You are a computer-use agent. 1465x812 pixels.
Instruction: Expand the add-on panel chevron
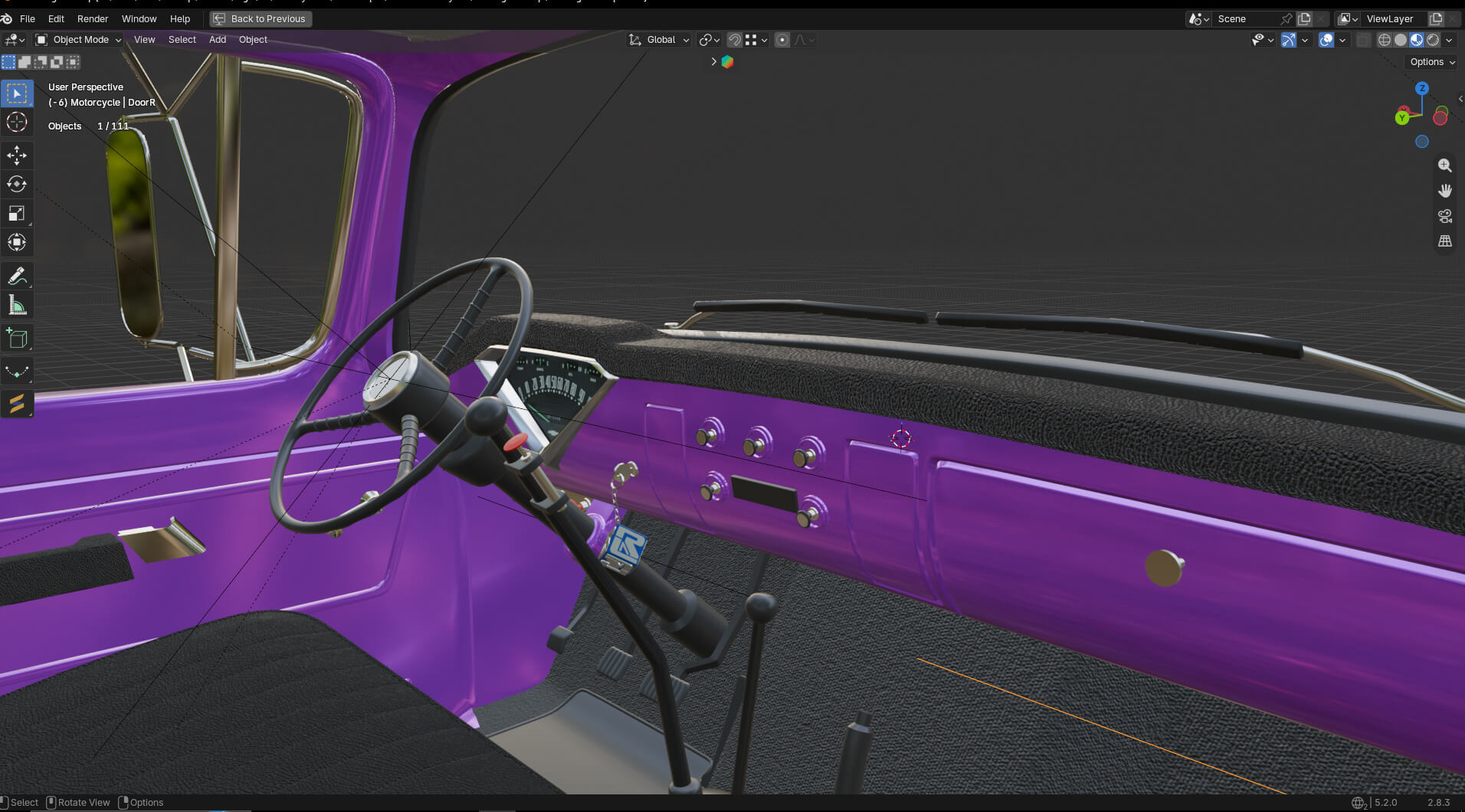click(713, 62)
